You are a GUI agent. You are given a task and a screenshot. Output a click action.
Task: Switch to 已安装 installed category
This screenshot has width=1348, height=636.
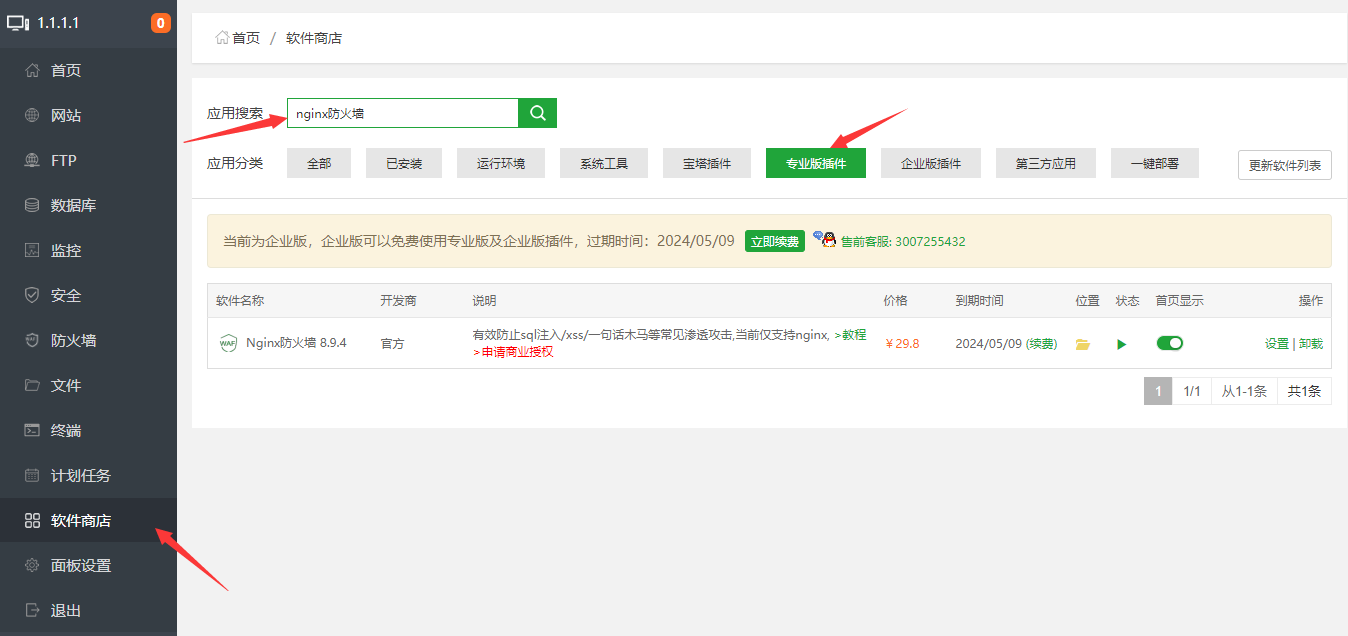point(403,162)
